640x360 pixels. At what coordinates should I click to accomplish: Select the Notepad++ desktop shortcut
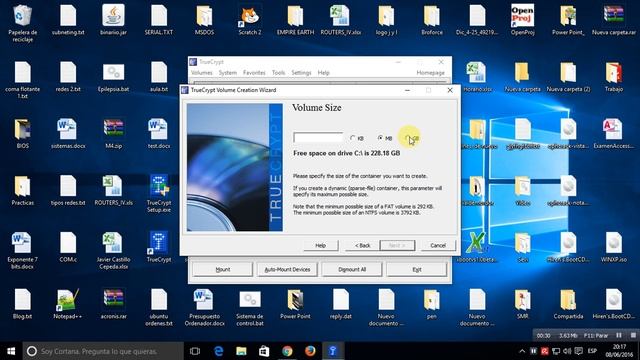(68, 304)
